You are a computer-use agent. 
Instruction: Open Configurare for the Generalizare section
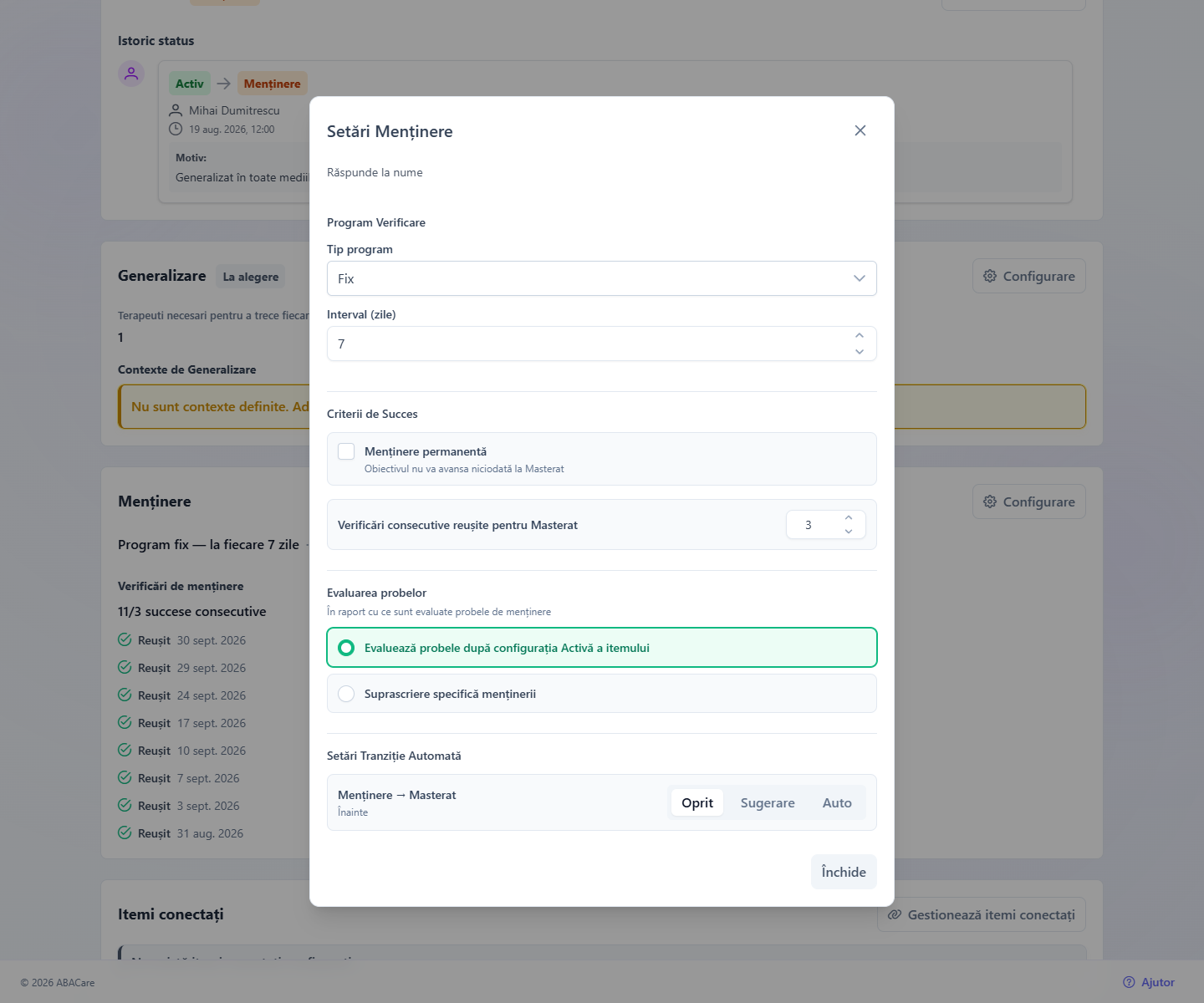[1029, 276]
